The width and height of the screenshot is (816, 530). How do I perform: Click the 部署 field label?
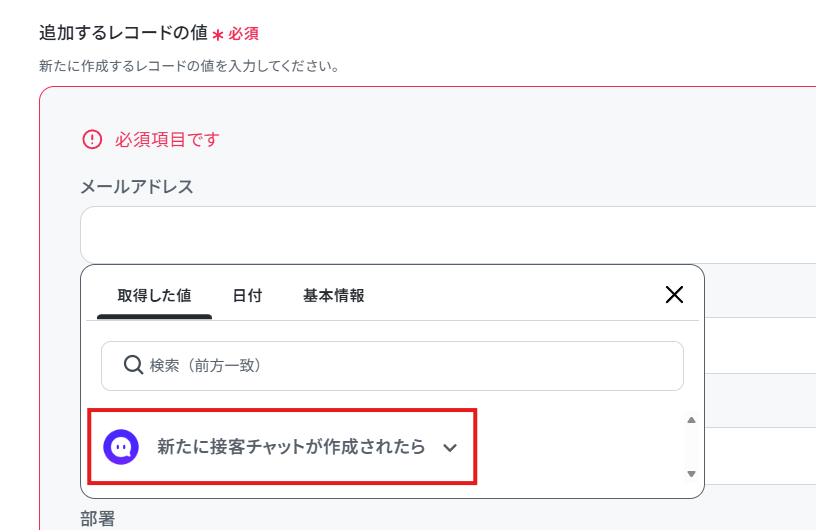[x=98, y=519]
